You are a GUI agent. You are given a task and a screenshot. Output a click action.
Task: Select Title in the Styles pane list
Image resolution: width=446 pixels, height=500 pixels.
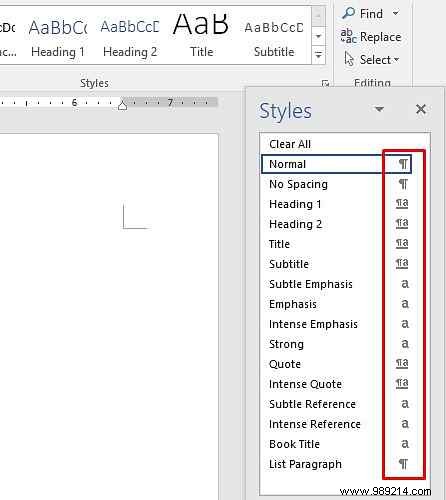(x=336, y=244)
